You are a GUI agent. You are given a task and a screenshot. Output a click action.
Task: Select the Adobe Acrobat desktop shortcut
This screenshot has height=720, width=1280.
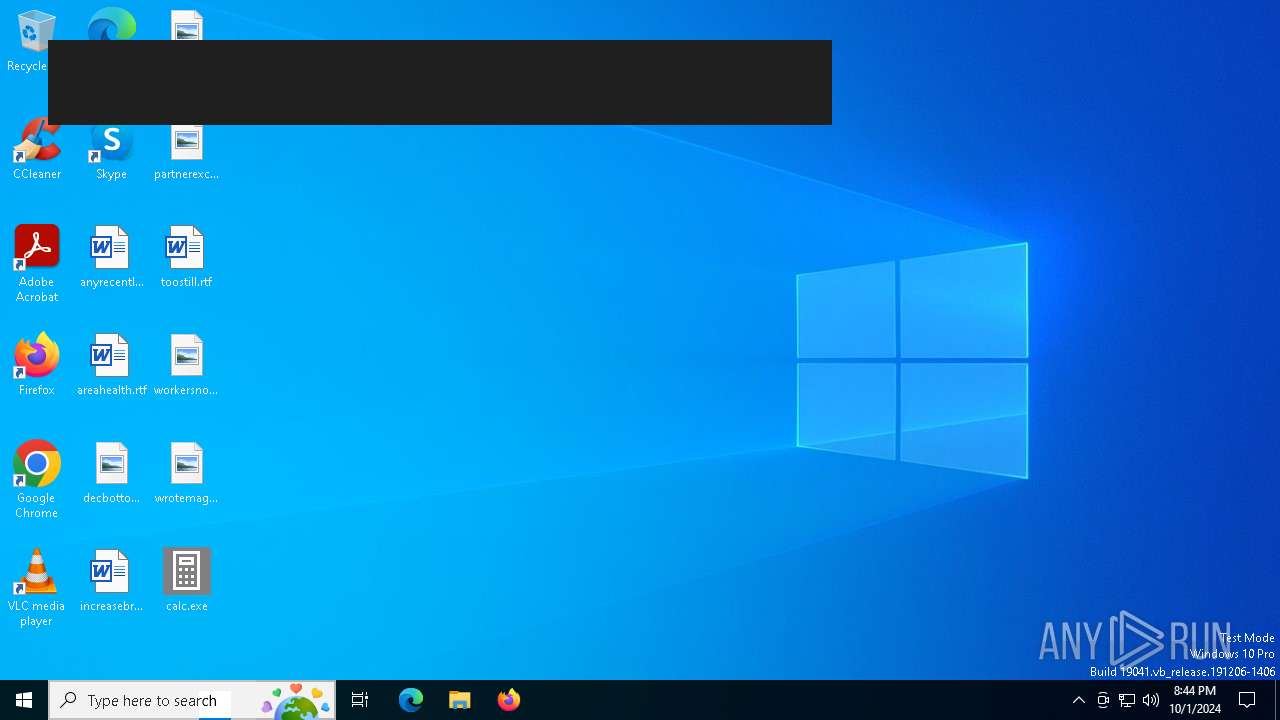coord(37,264)
